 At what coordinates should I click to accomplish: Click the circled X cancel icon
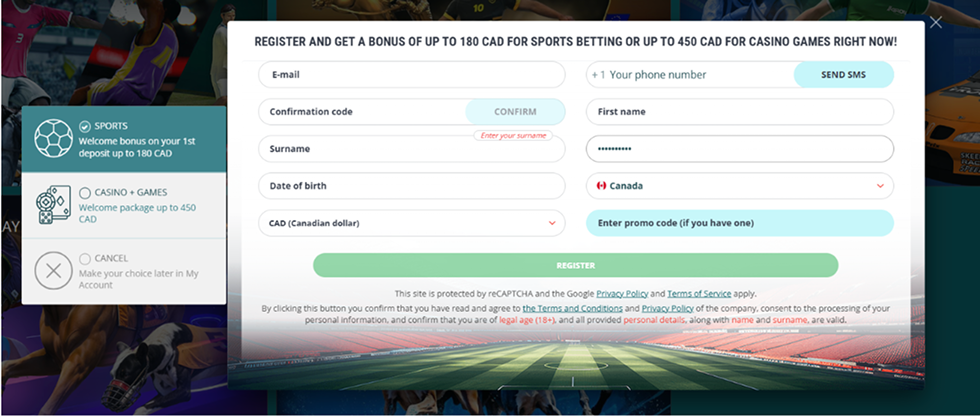[54, 271]
